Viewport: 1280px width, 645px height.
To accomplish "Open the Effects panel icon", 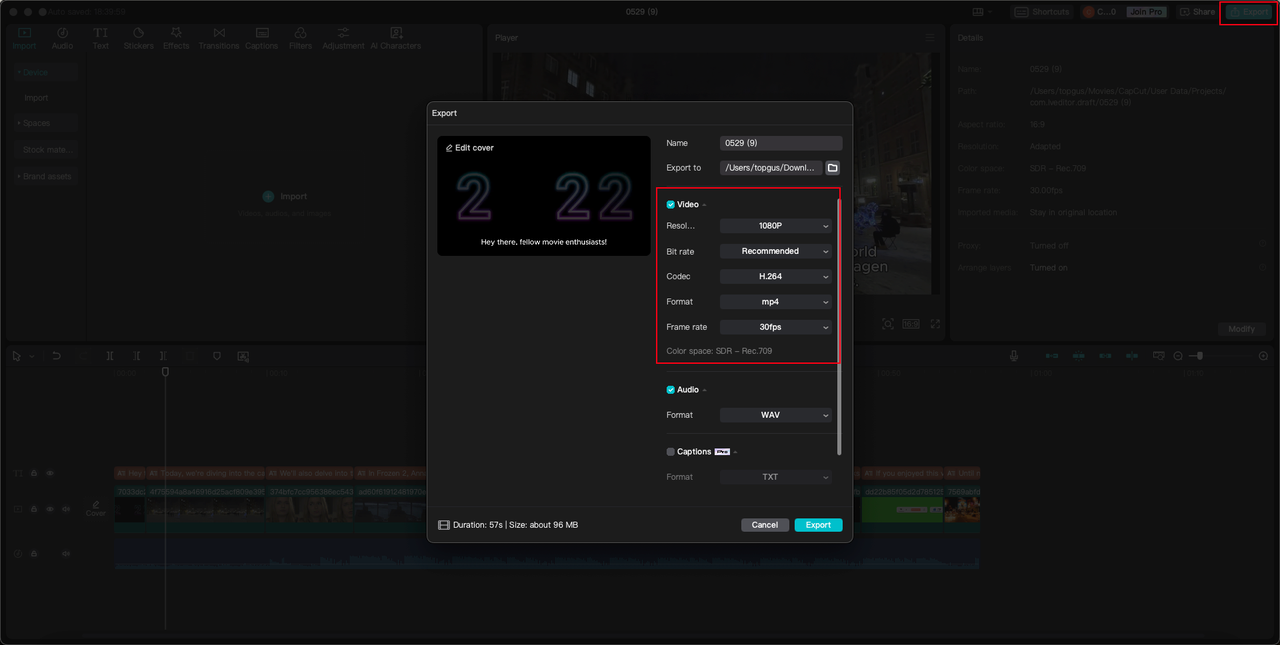I will tap(176, 33).
